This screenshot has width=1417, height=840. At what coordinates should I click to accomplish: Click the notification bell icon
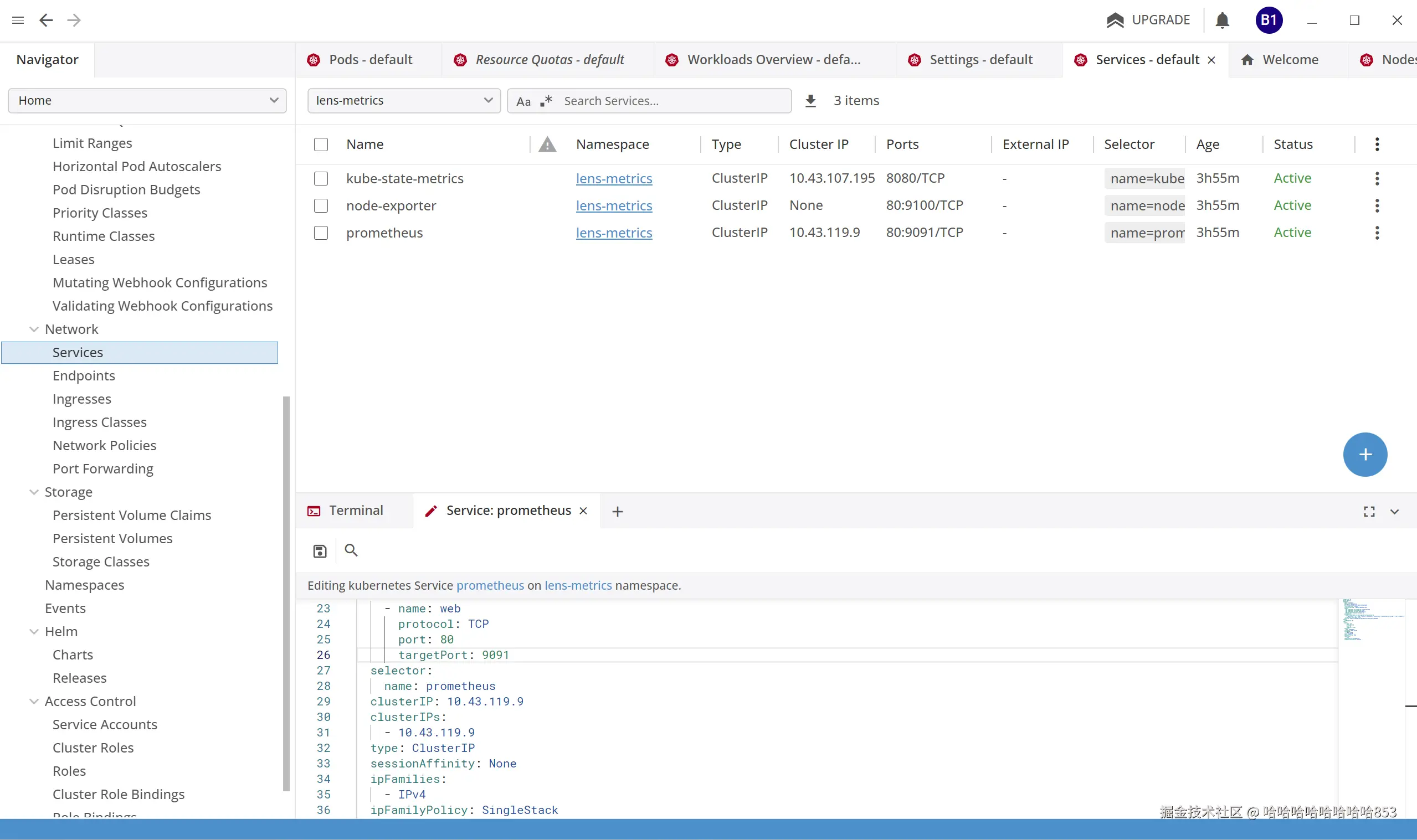coord(1222,20)
